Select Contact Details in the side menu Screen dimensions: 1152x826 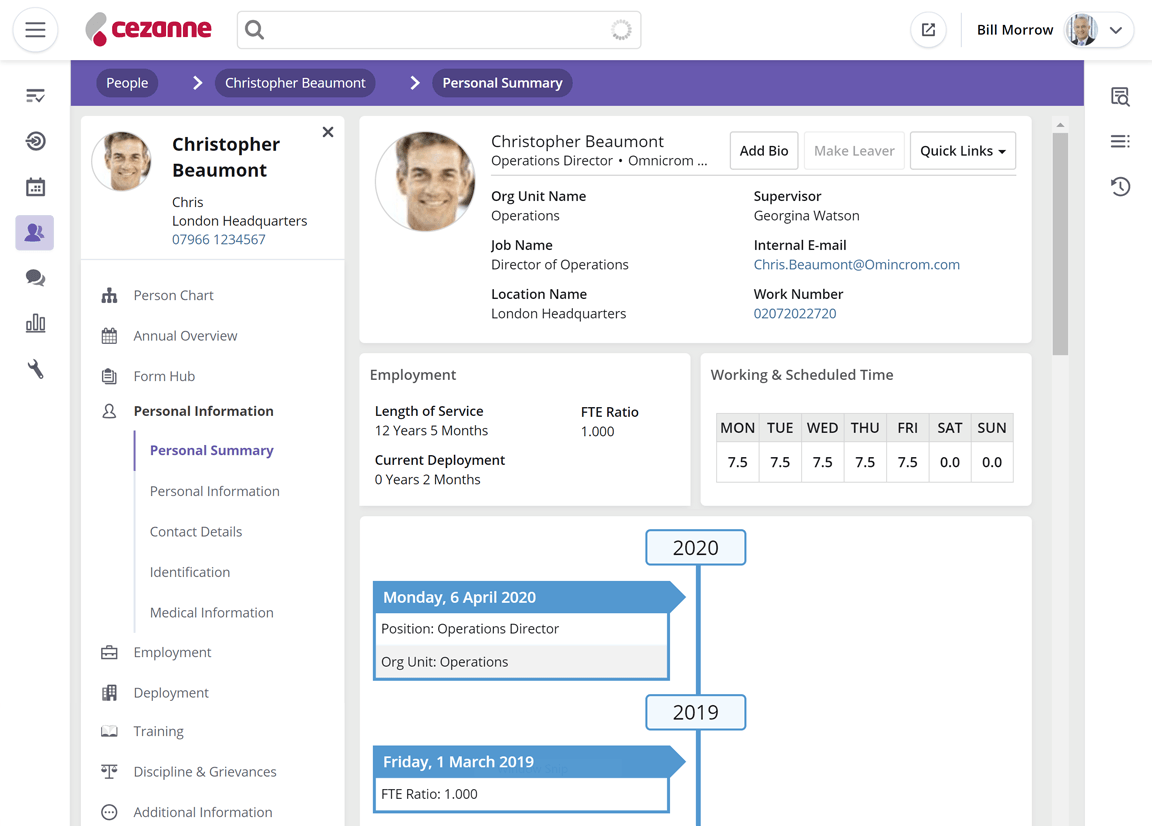click(x=196, y=532)
